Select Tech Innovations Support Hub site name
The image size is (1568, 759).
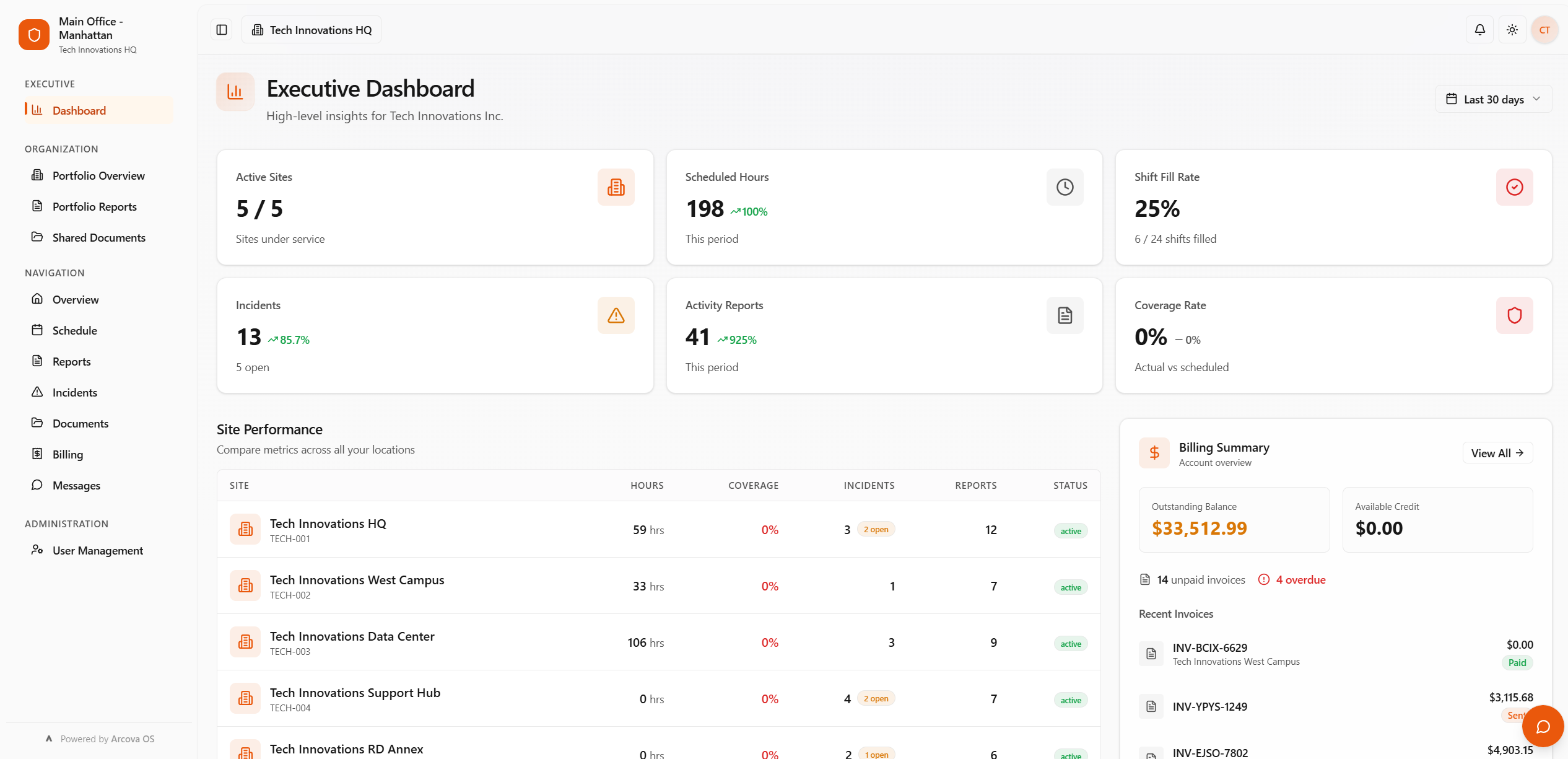[x=355, y=693]
